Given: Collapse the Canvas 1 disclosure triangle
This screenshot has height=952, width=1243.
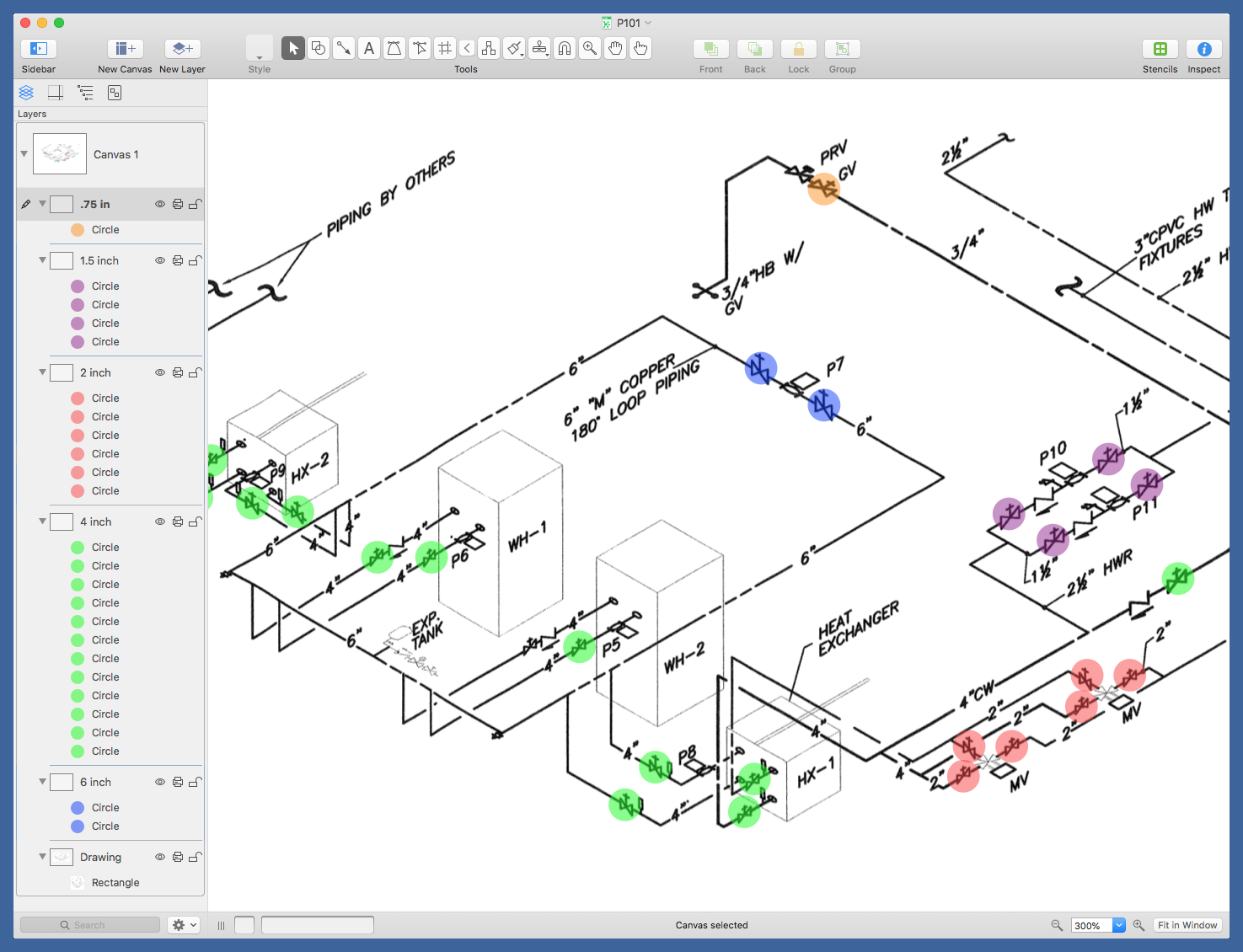Looking at the screenshot, I should point(24,154).
